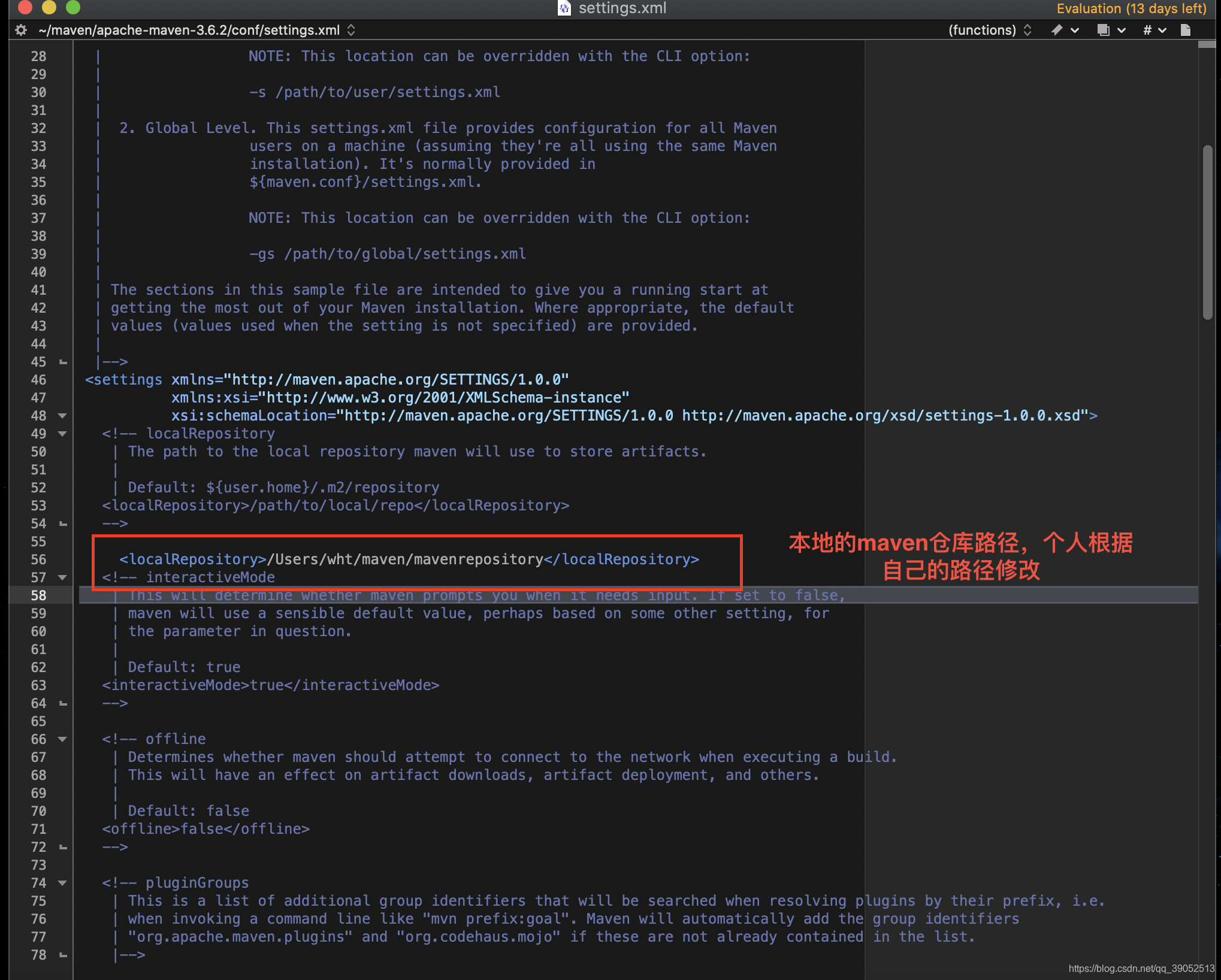Click fold end marker at line 45
Screen dimensions: 1221x980
point(63,362)
